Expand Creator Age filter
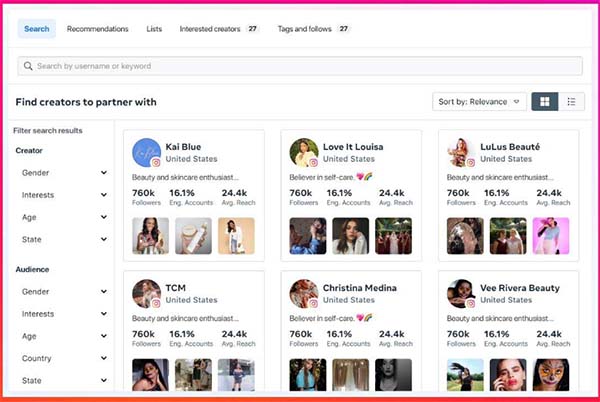This screenshot has height=402, width=600. click(64, 217)
